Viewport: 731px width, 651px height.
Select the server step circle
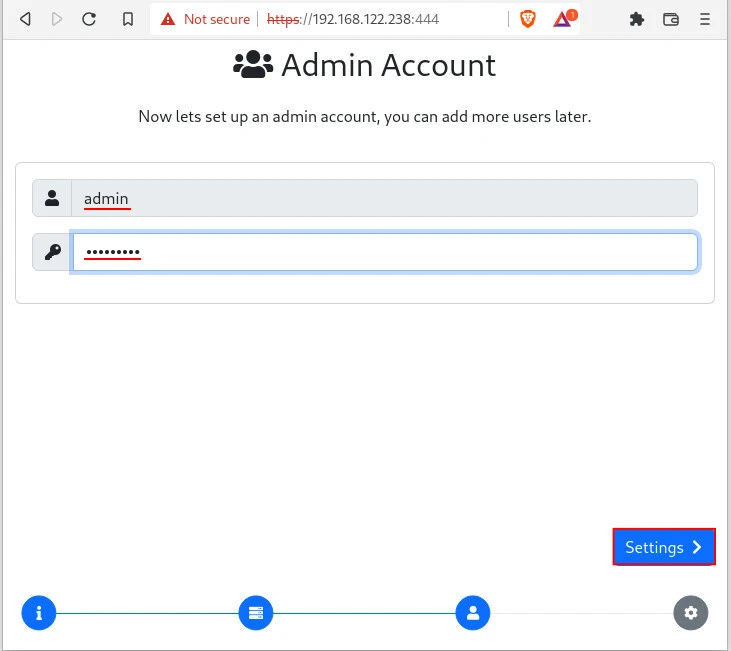coord(256,613)
